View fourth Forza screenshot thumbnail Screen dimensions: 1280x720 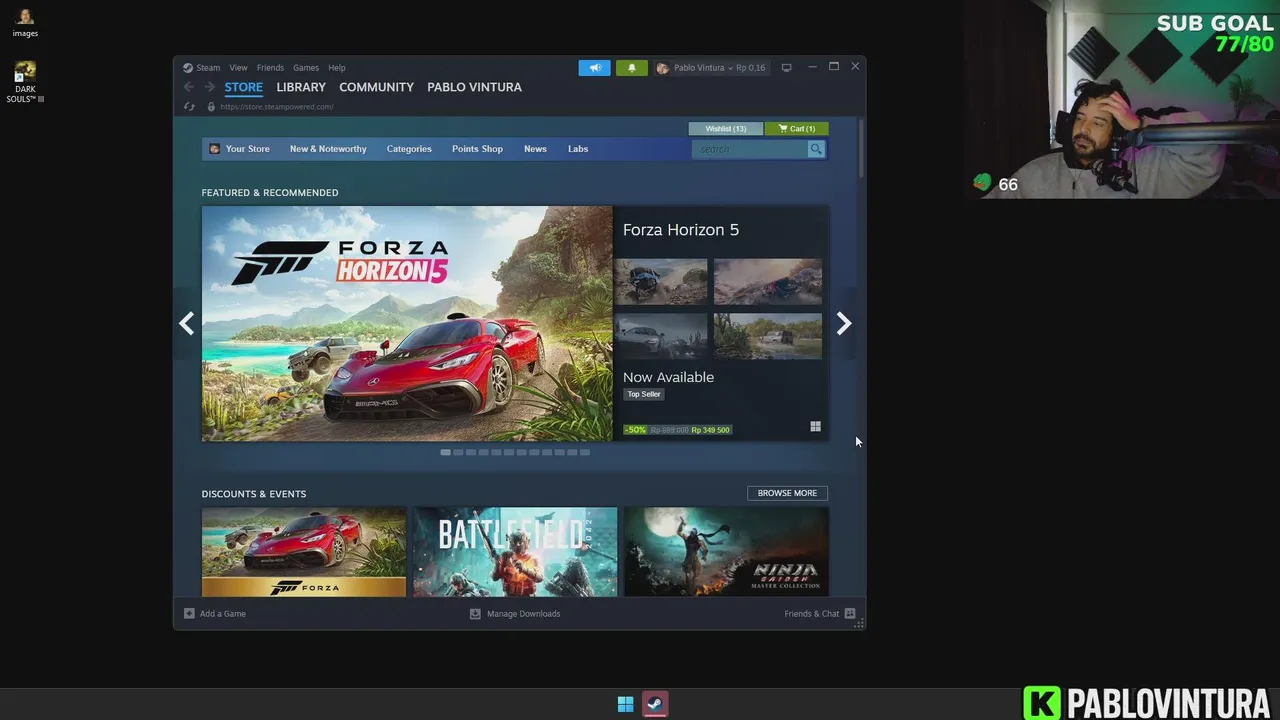pyautogui.click(x=768, y=335)
